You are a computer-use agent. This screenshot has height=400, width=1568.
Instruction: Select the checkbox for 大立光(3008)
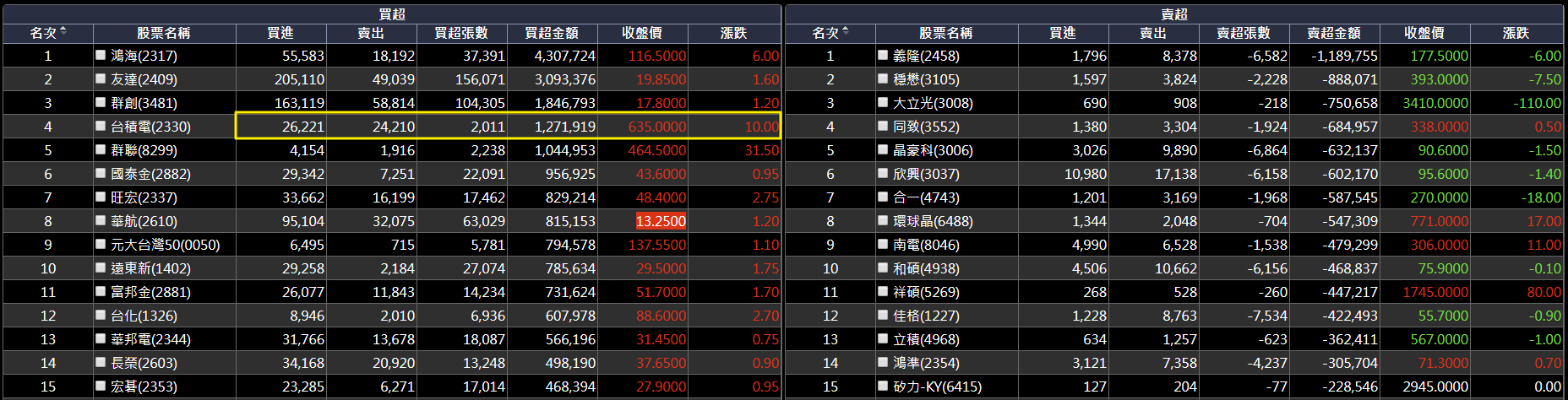pos(883,102)
